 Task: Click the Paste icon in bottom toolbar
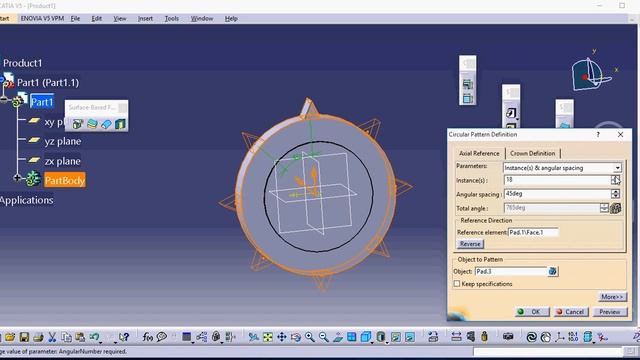click(x=80, y=337)
